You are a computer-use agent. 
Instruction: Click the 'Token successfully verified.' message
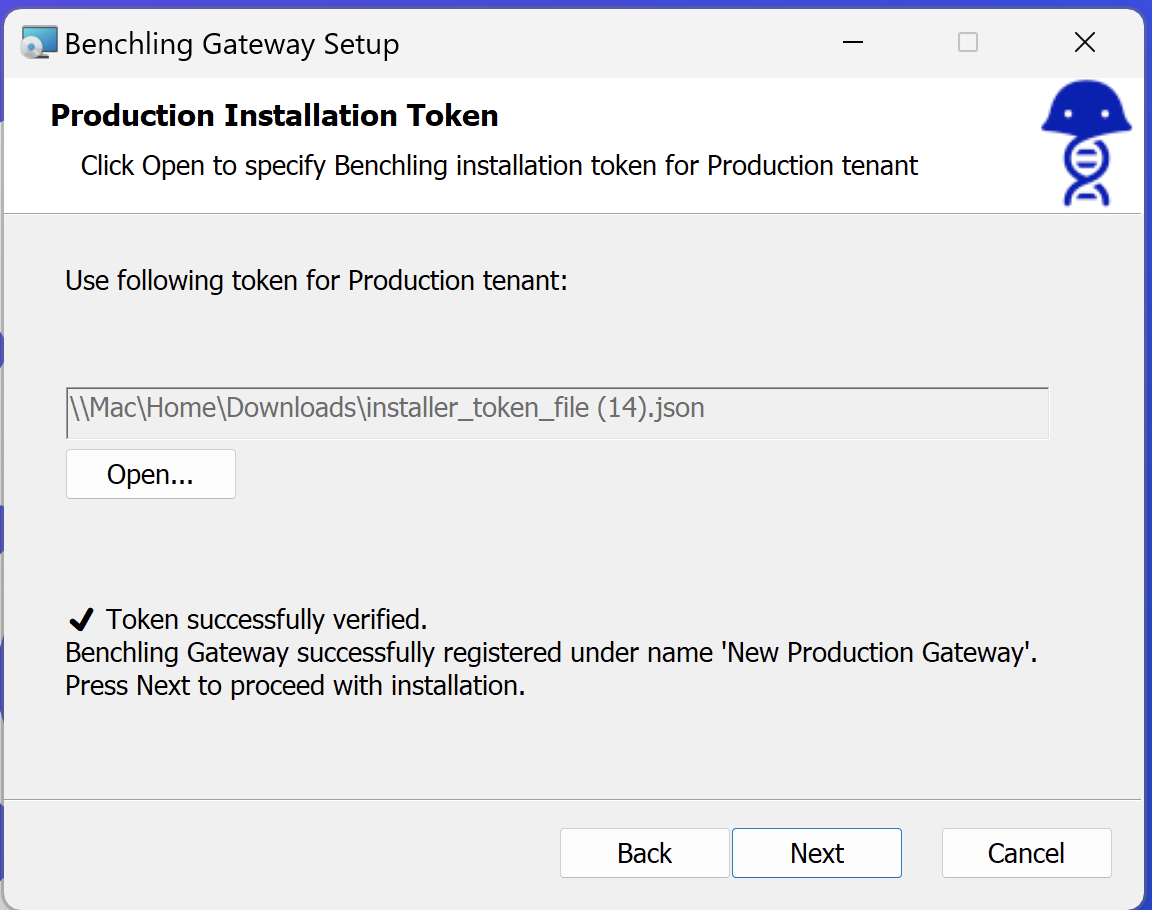click(x=267, y=620)
